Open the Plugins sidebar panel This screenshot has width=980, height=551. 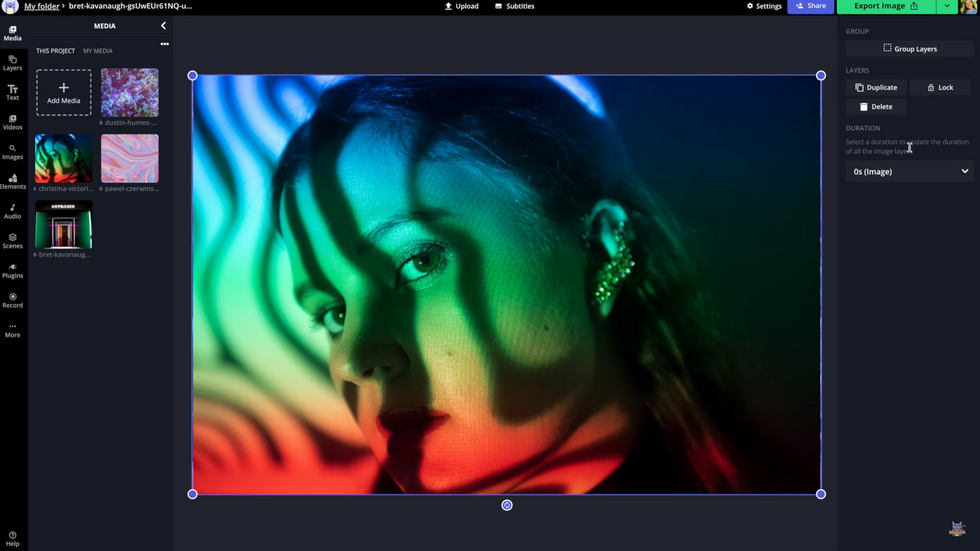(x=12, y=271)
